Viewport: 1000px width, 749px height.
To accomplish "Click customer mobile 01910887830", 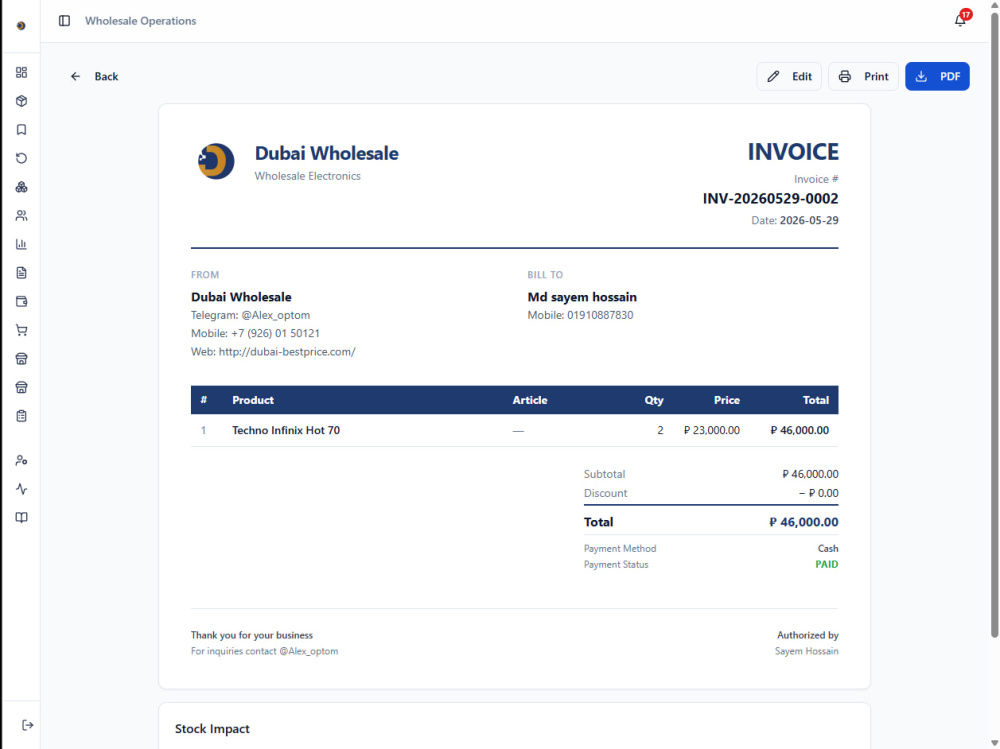I will tap(600, 315).
